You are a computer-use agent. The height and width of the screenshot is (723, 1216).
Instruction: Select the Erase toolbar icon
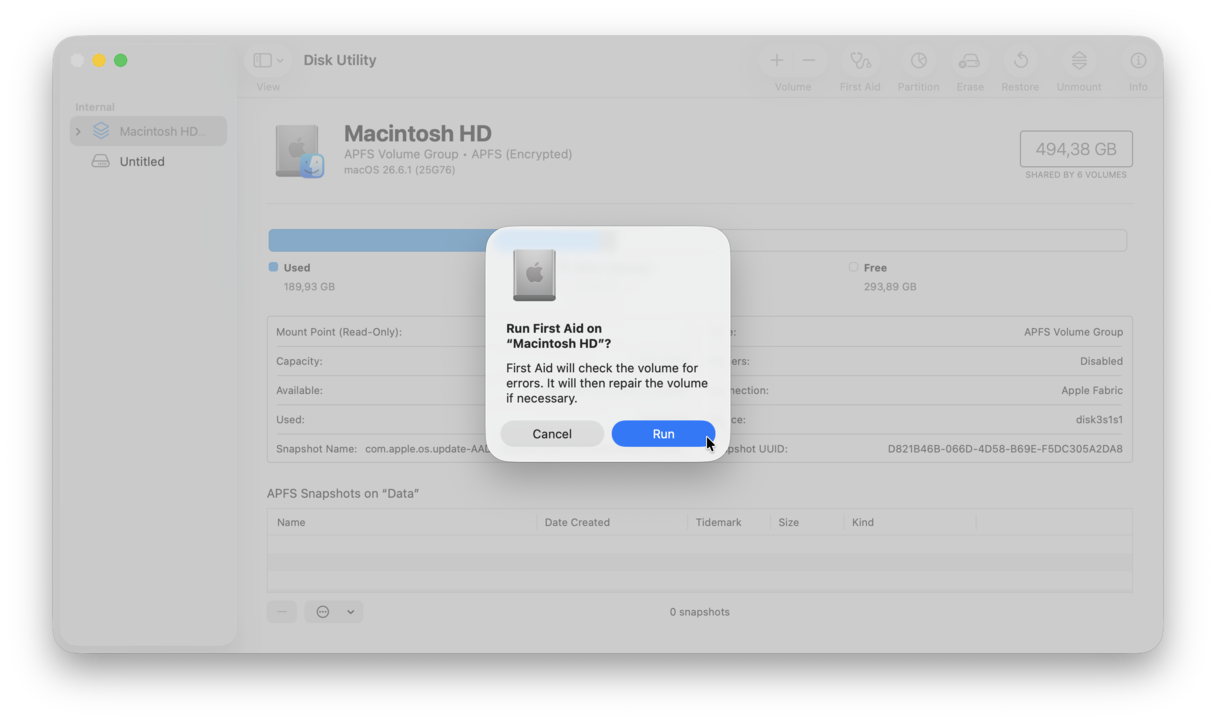969,61
